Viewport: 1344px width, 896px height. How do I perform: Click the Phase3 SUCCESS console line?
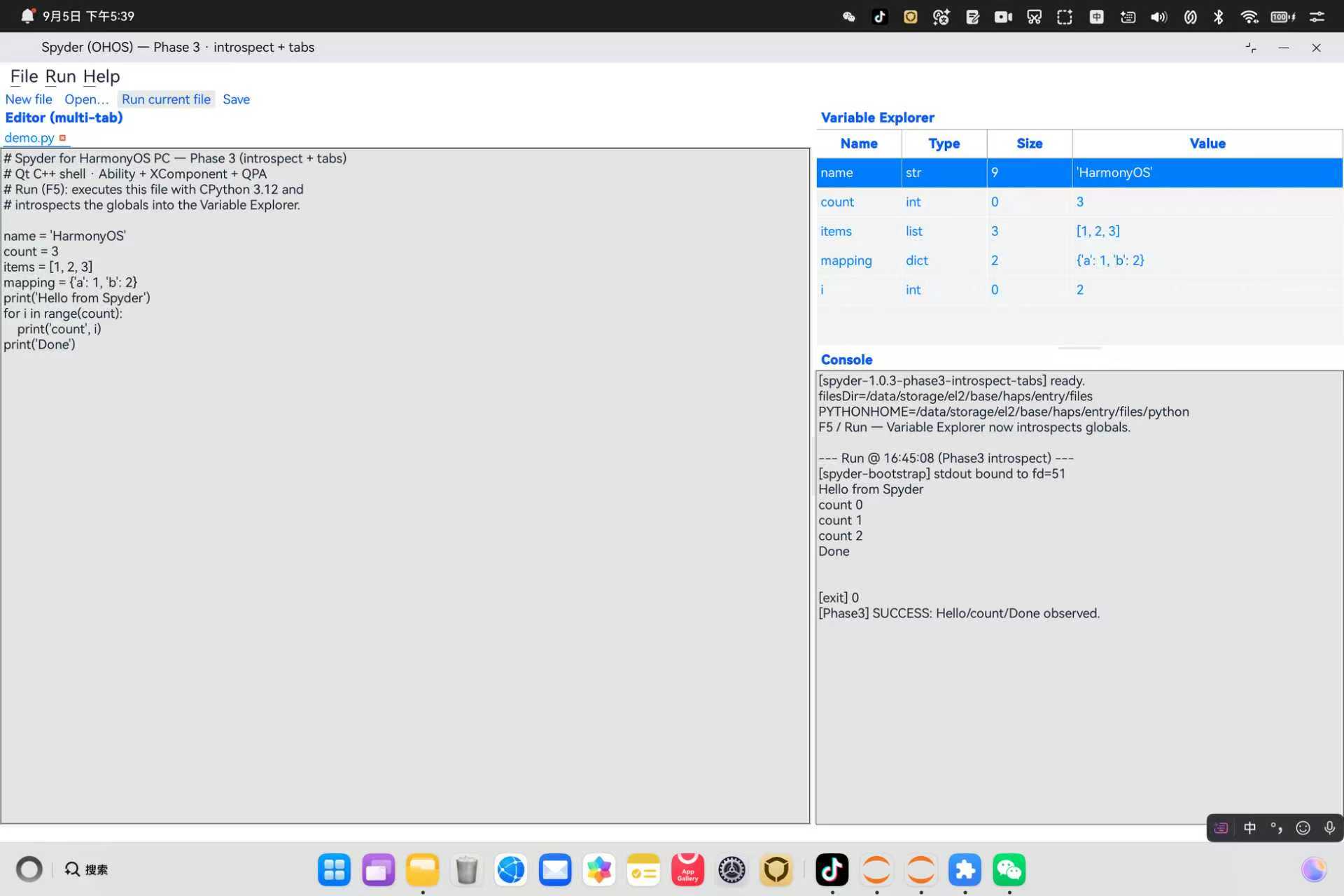tap(959, 613)
